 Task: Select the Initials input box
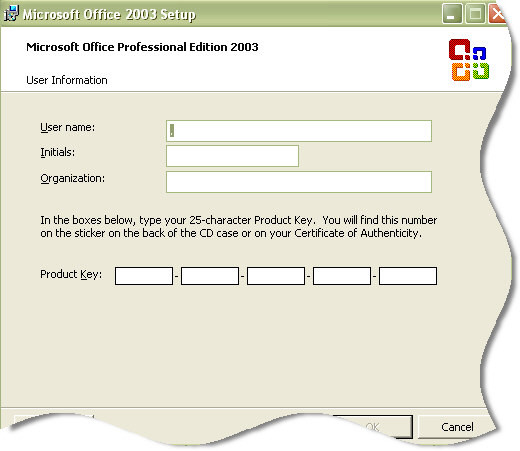point(232,156)
